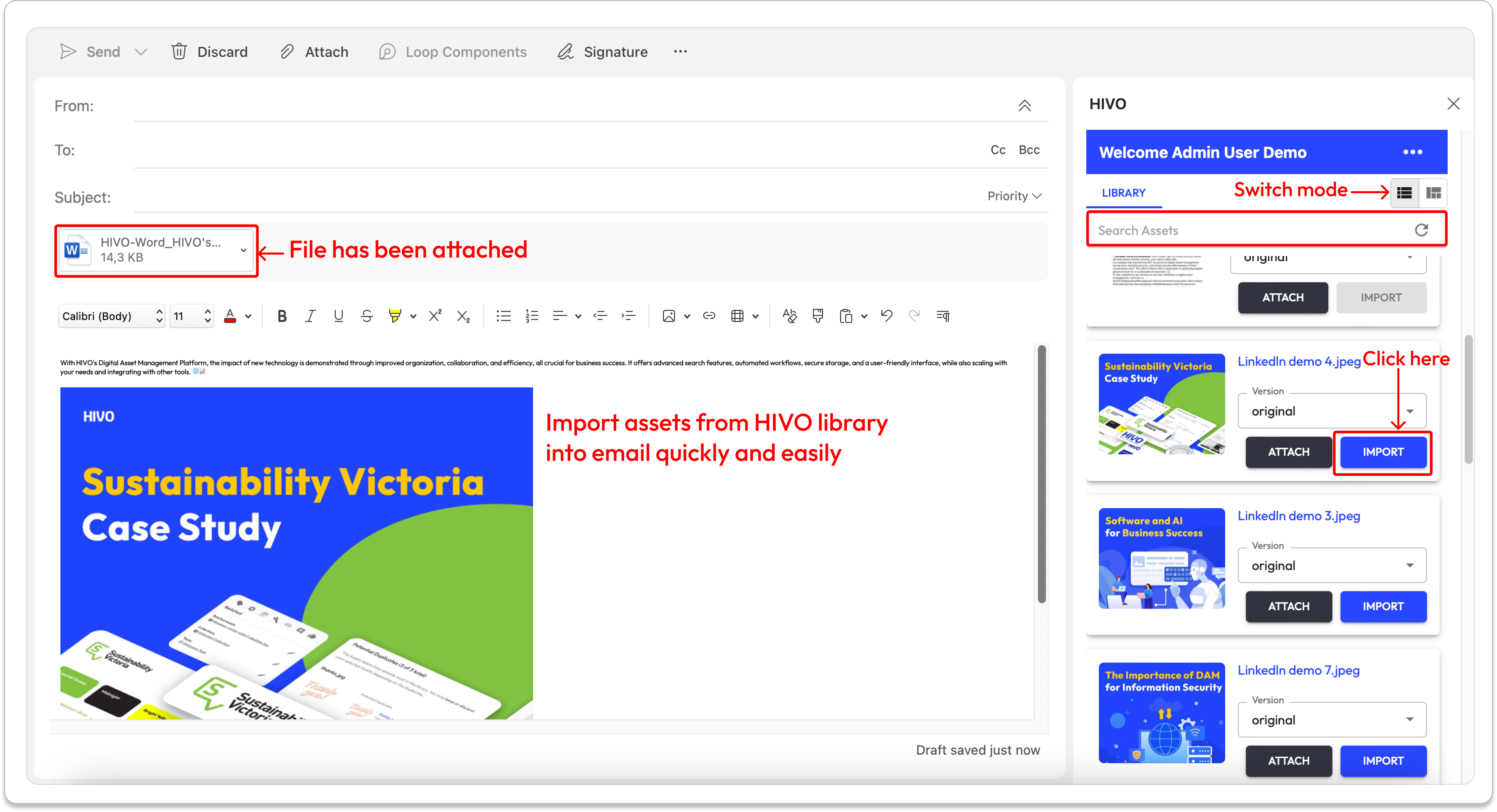Viewport: 1497px width, 812px height.
Task: Apply strikethrough formatting icon
Action: (366, 316)
